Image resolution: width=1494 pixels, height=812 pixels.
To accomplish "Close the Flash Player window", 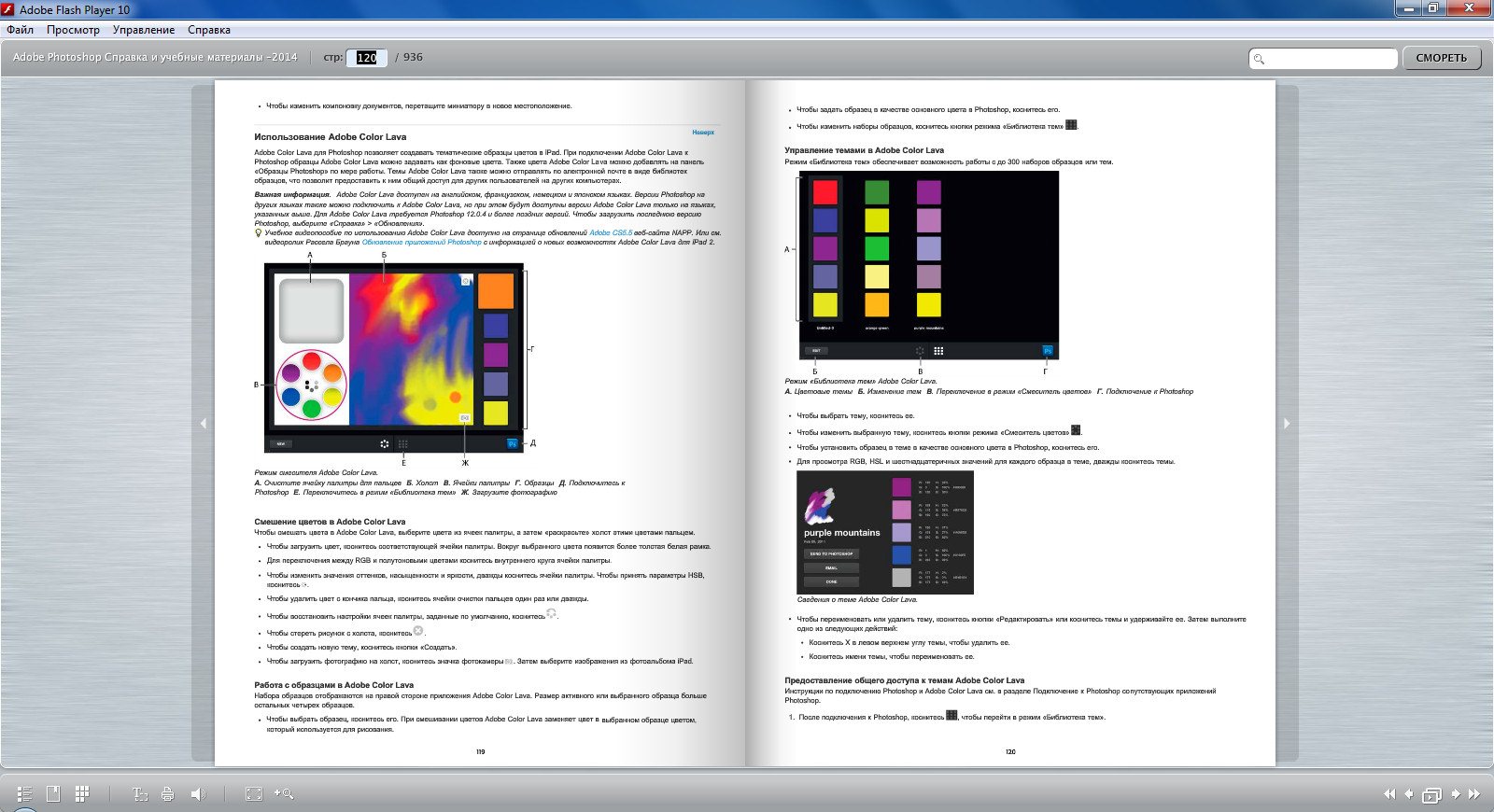I will pos(1470,8).
